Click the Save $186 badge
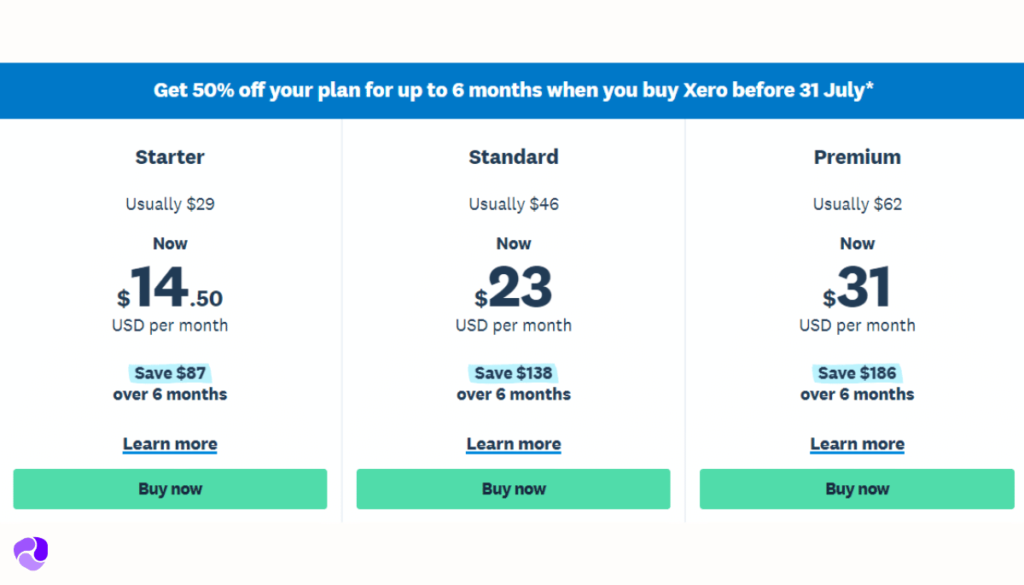 pyautogui.click(x=857, y=372)
